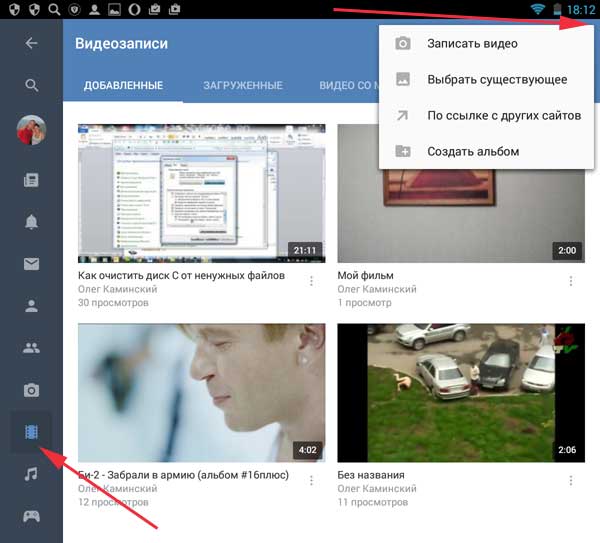Open photos camera icon in sidebar
The image size is (600, 543).
tap(31, 390)
